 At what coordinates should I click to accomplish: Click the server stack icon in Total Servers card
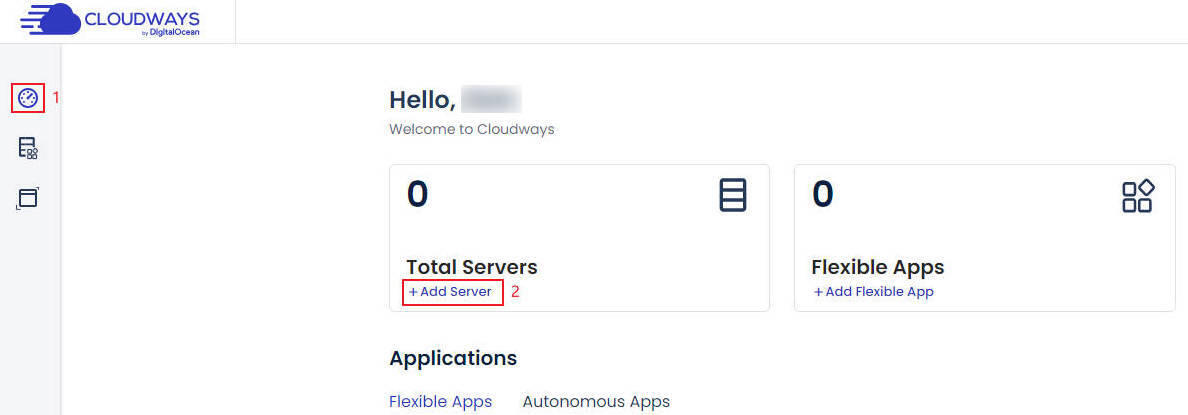(733, 195)
